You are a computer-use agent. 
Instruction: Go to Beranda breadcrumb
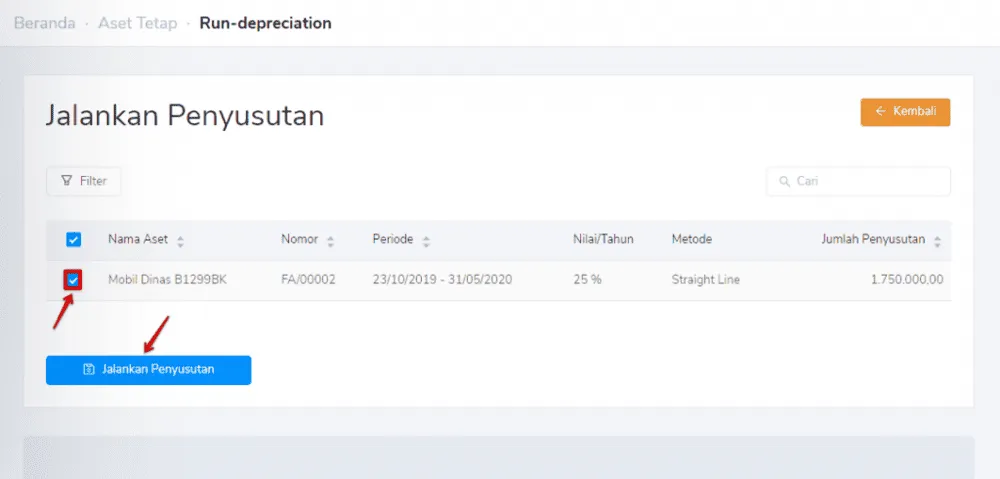coord(44,22)
